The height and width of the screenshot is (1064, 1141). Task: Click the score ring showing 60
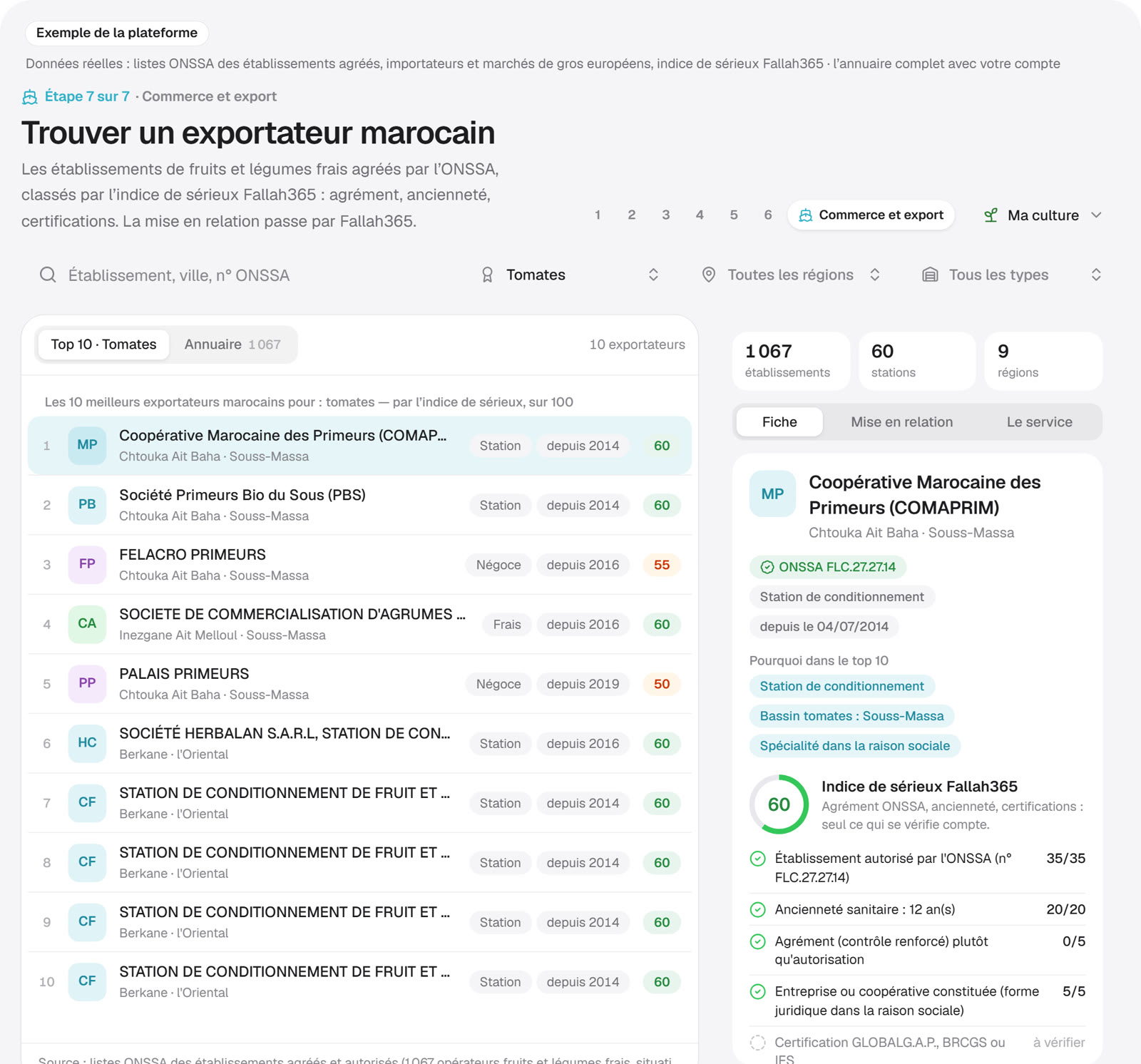click(x=779, y=804)
